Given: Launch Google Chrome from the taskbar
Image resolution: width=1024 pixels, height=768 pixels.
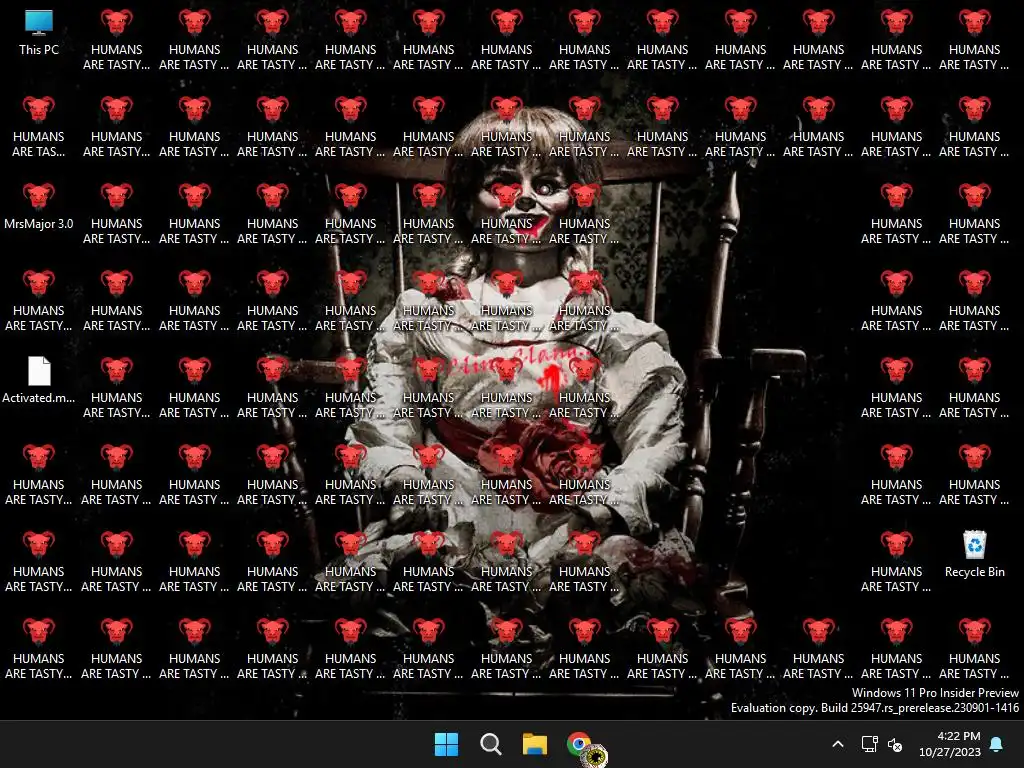Looking at the screenshot, I should 579,744.
